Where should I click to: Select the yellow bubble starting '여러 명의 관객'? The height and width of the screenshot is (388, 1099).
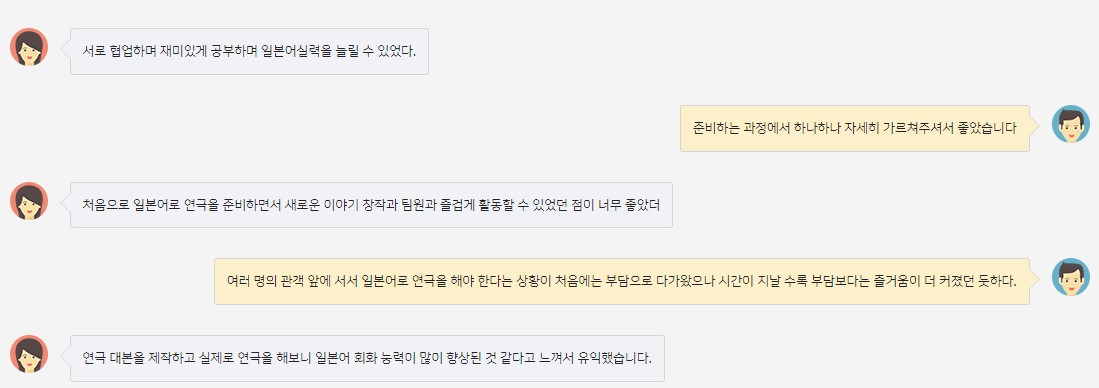(622, 282)
